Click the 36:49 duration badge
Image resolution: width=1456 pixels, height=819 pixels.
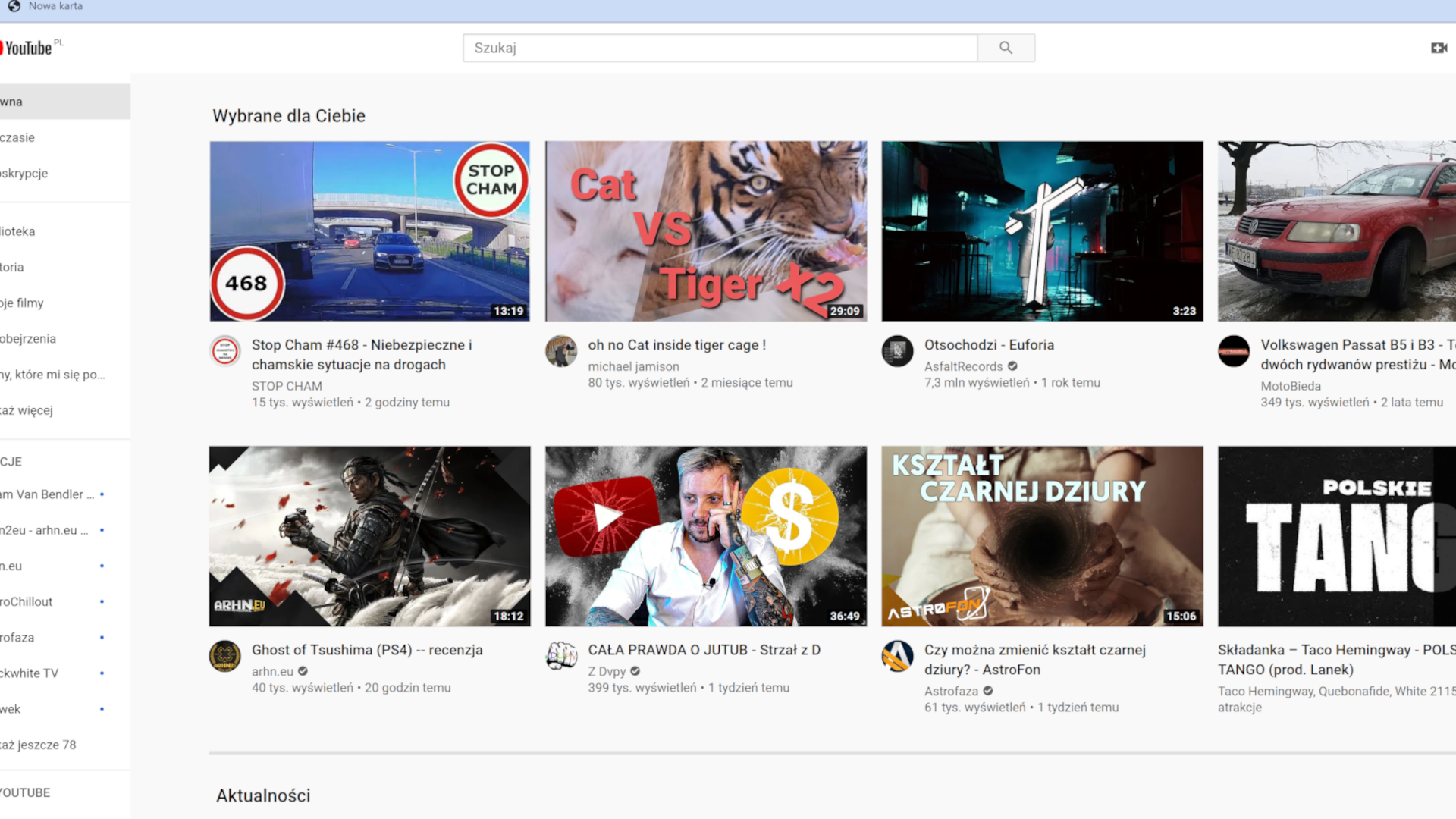tap(845, 616)
